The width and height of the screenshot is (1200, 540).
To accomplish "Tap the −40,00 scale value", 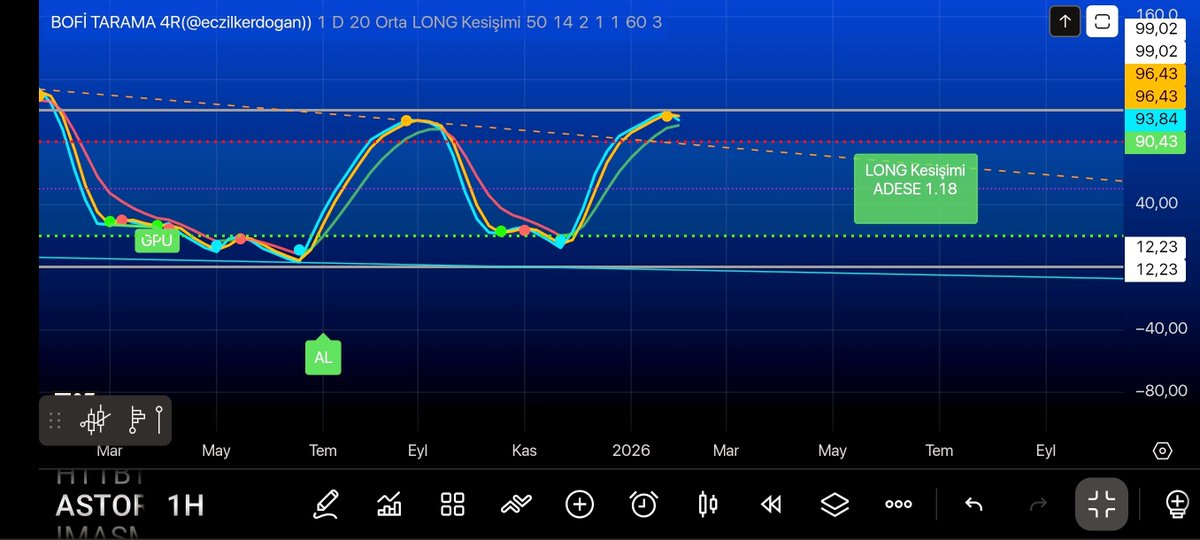I will click(x=1159, y=328).
